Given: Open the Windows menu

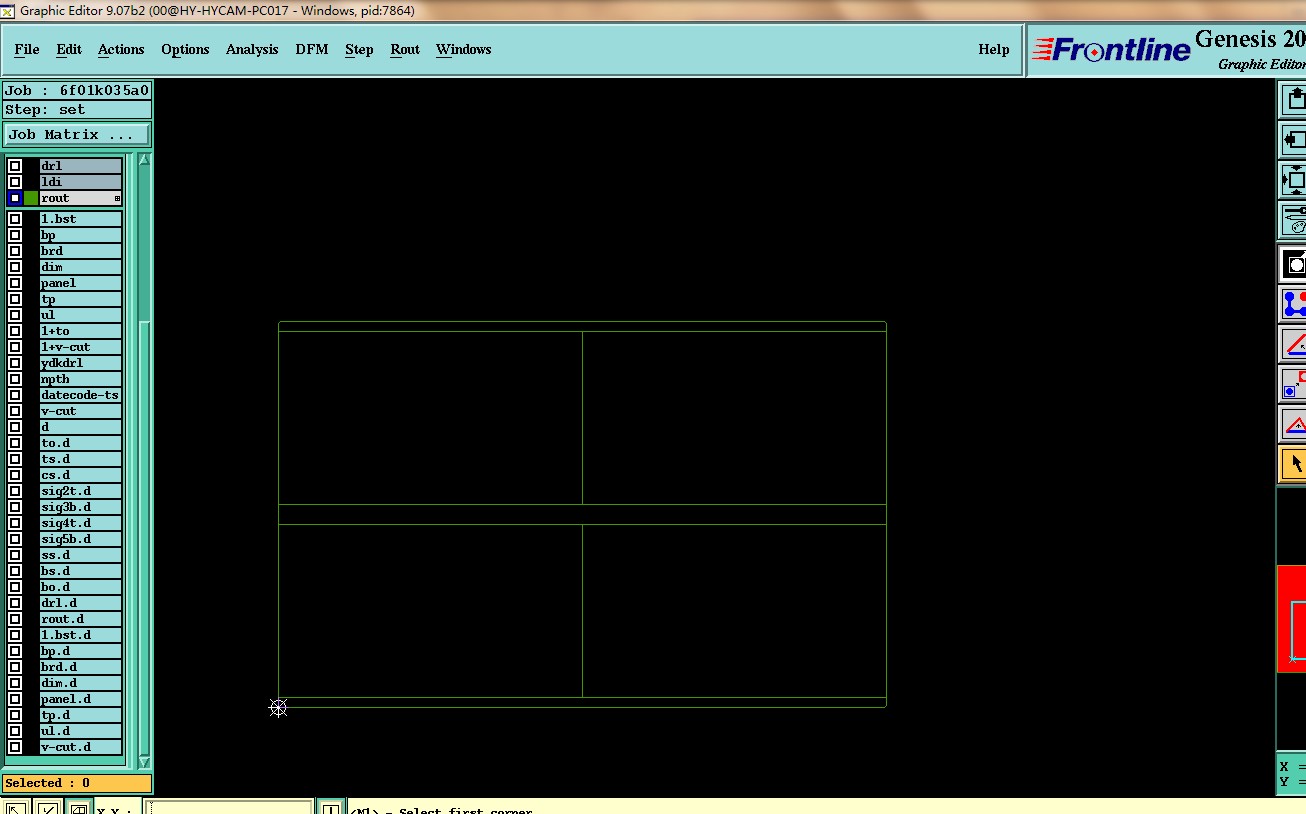Looking at the screenshot, I should click(x=463, y=49).
